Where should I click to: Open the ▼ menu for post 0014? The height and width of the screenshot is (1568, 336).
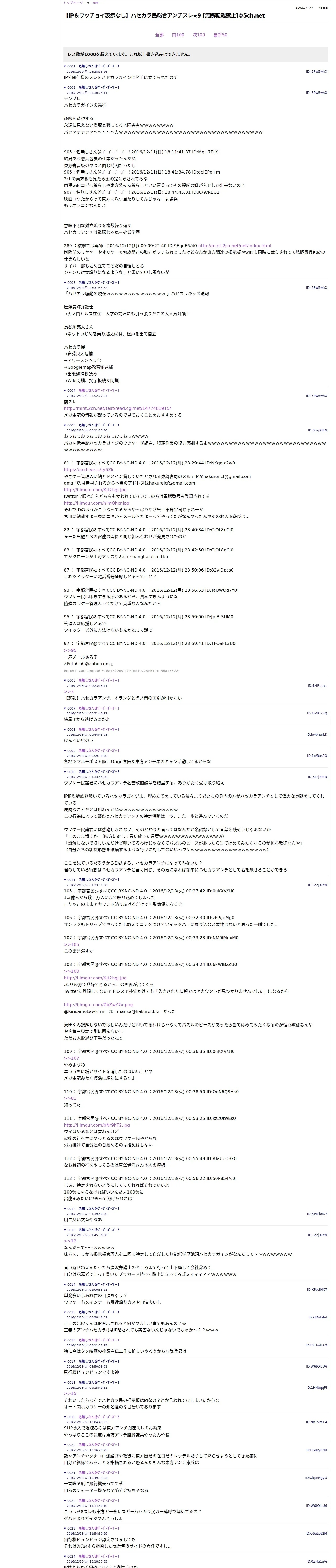click(x=65, y=1284)
